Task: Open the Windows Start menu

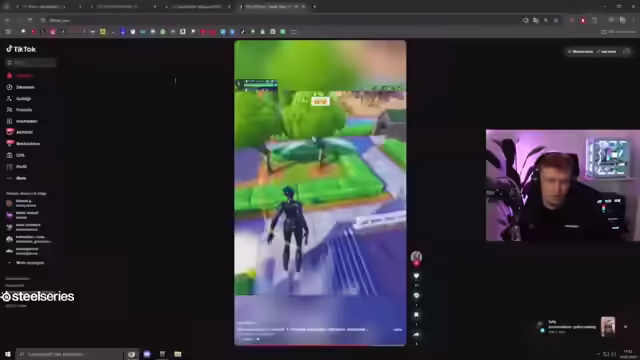Action: [7, 354]
